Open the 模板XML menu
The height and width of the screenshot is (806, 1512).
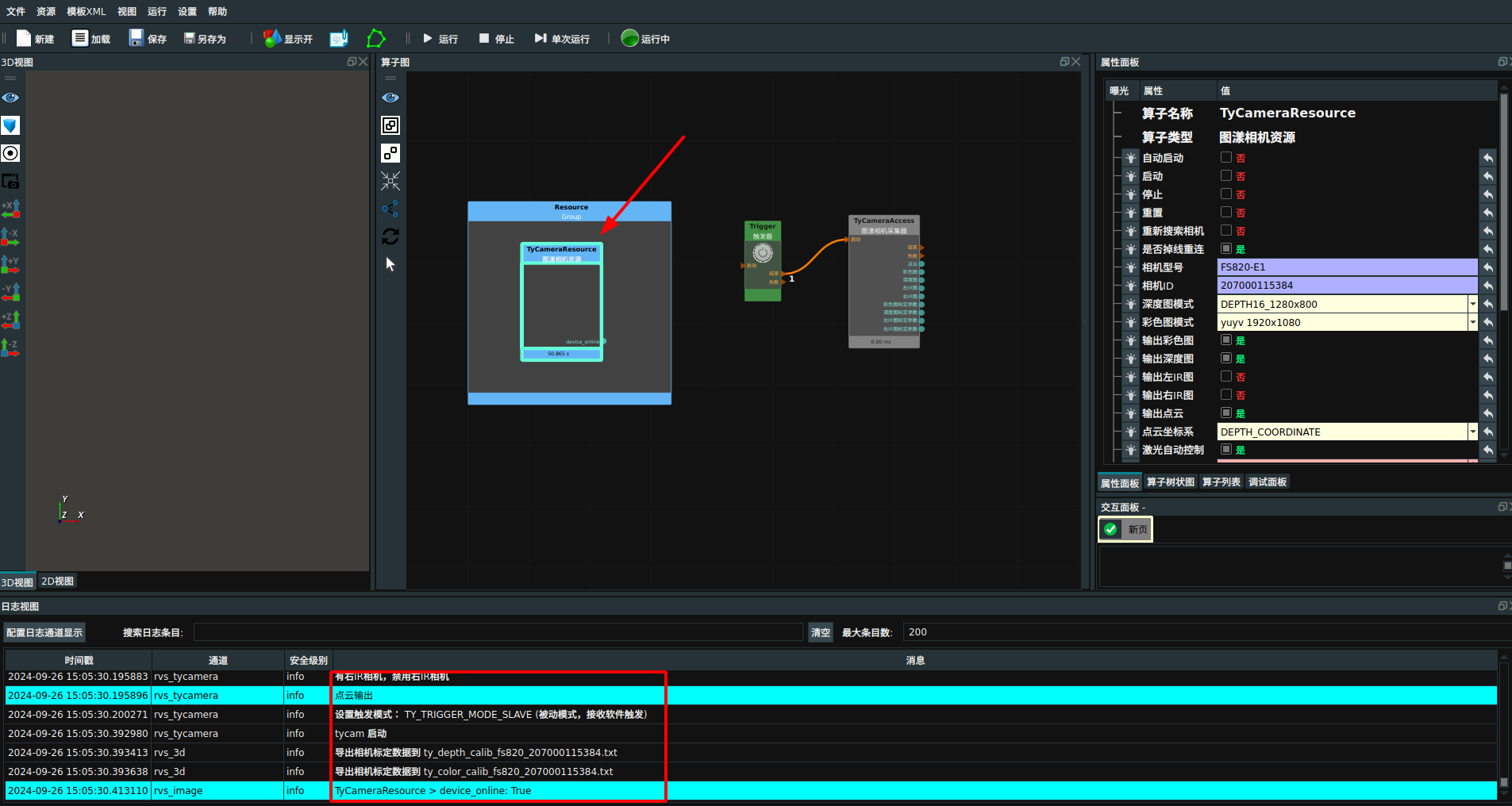click(86, 11)
